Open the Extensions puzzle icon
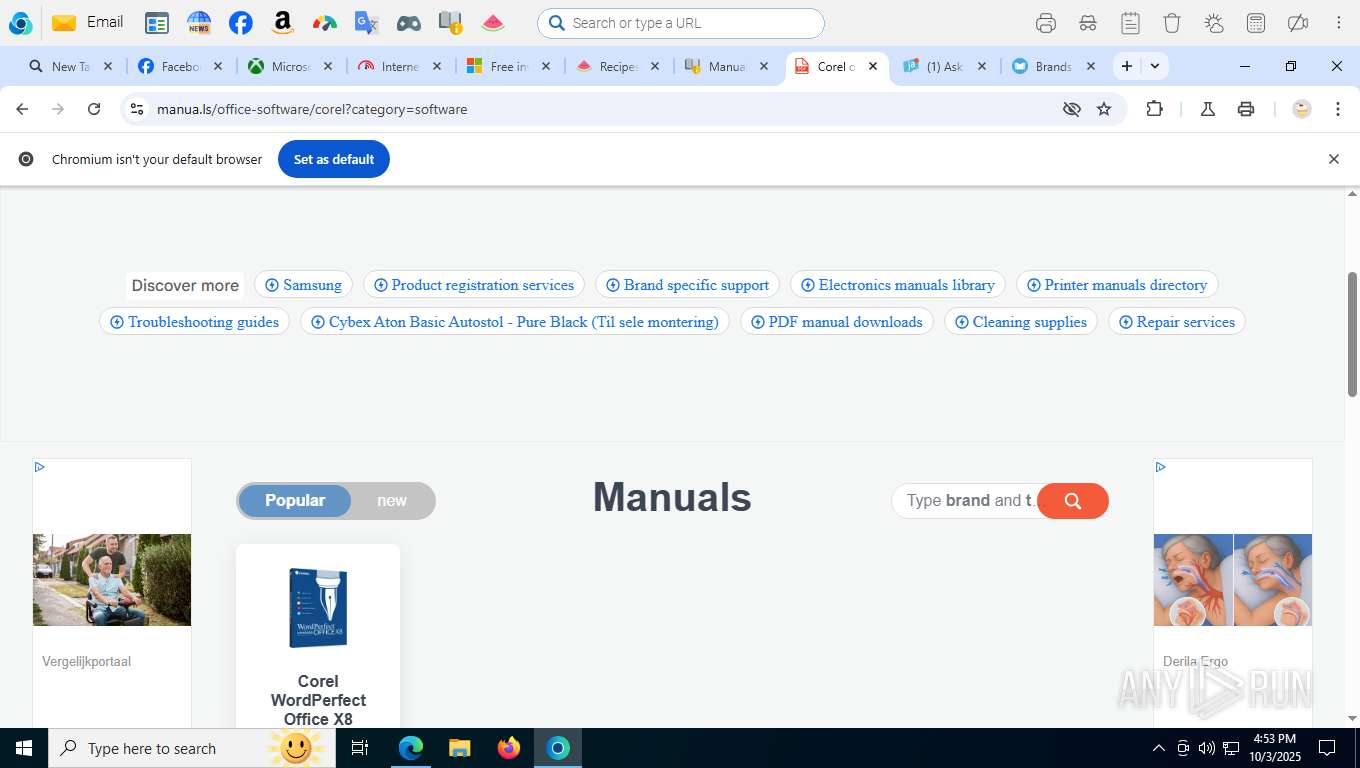The width and height of the screenshot is (1360, 768). coord(1154,109)
